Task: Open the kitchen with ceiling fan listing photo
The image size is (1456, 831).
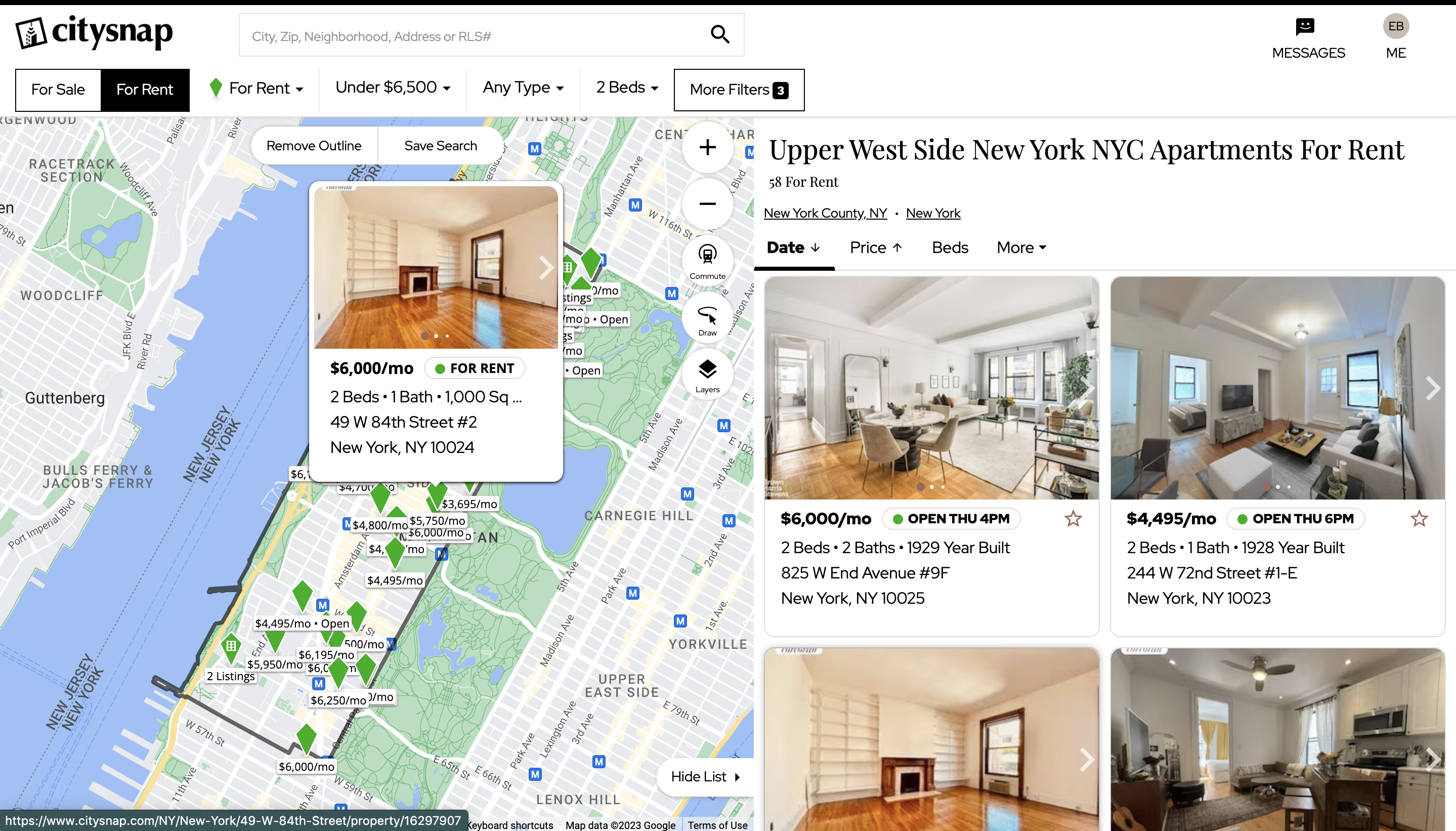Action: [x=1277, y=739]
